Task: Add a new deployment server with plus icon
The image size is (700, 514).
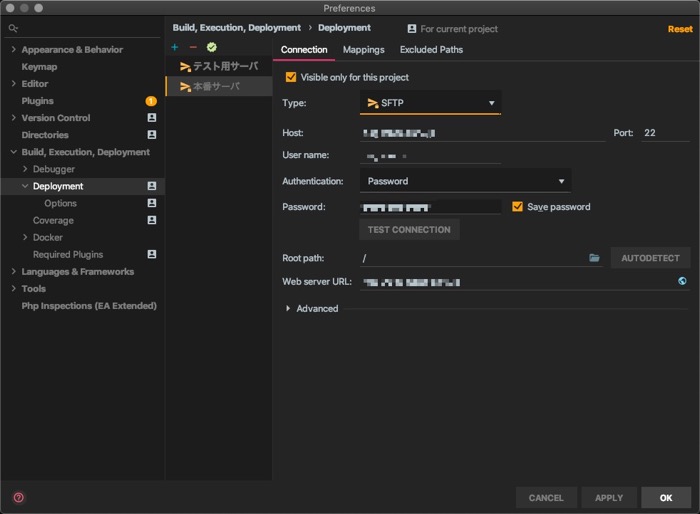Action: (175, 47)
